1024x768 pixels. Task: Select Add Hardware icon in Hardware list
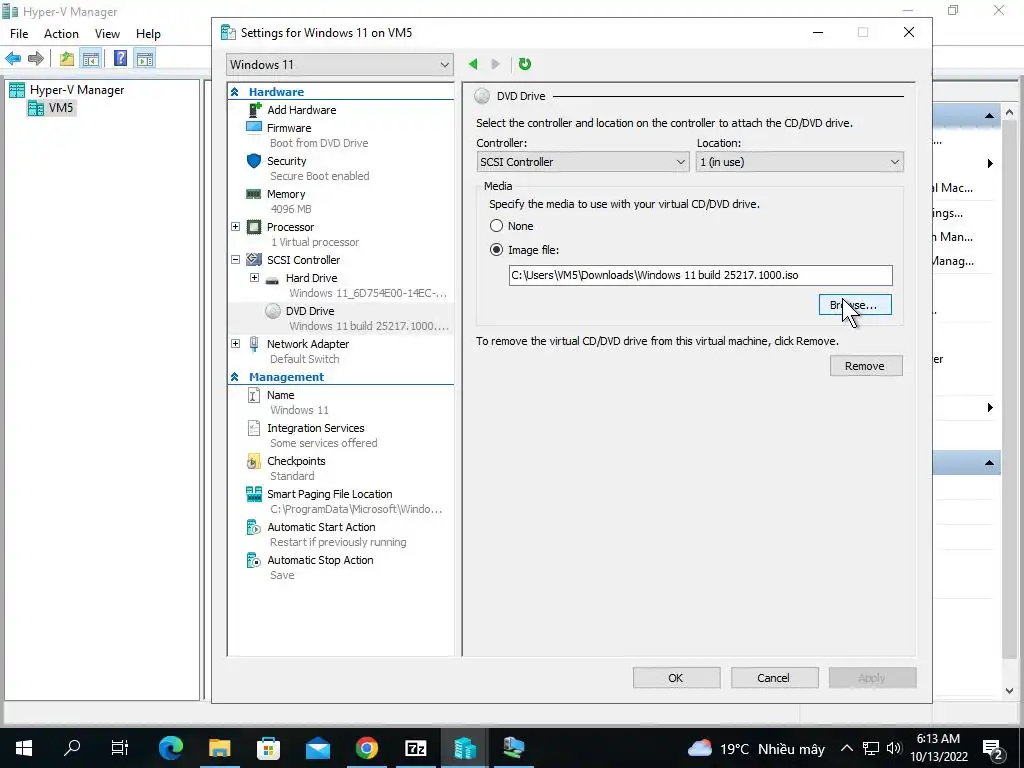click(x=255, y=110)
